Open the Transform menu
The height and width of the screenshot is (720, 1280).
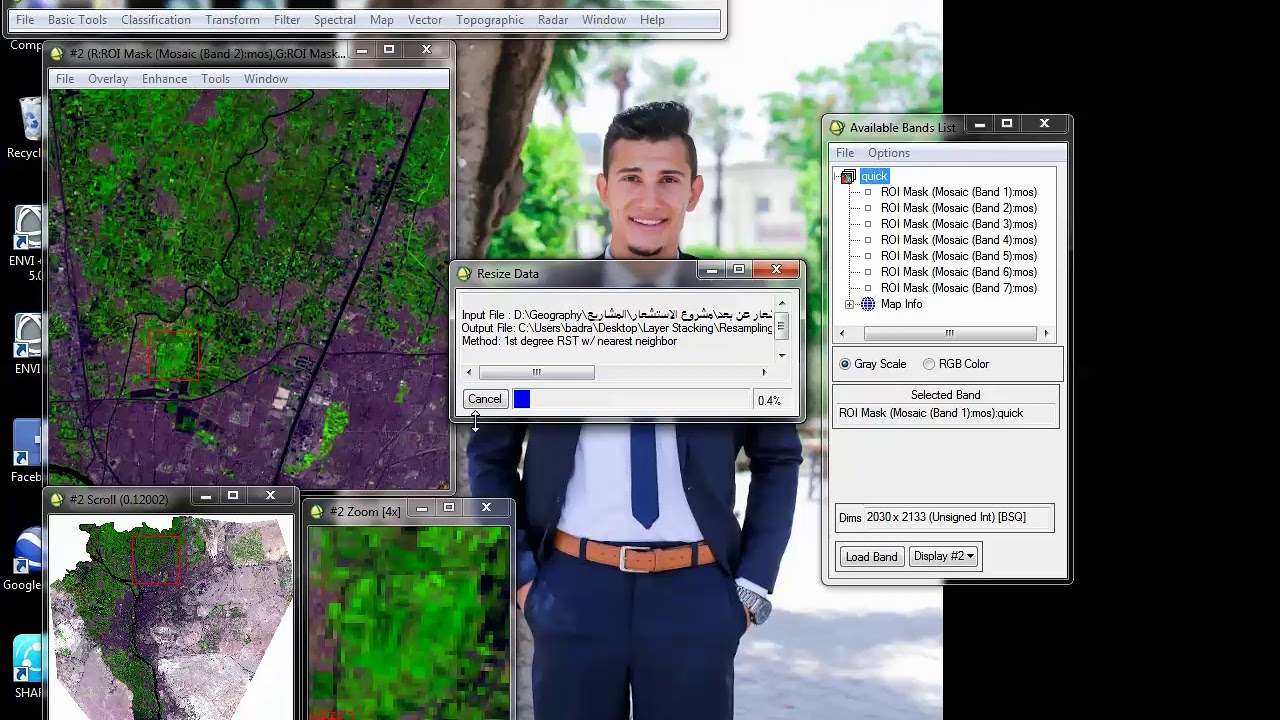point(232,20)
